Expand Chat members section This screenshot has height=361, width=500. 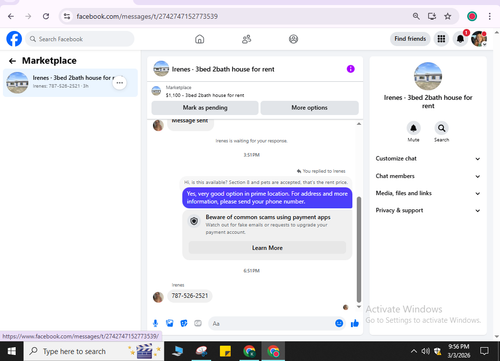coord(428,176)
